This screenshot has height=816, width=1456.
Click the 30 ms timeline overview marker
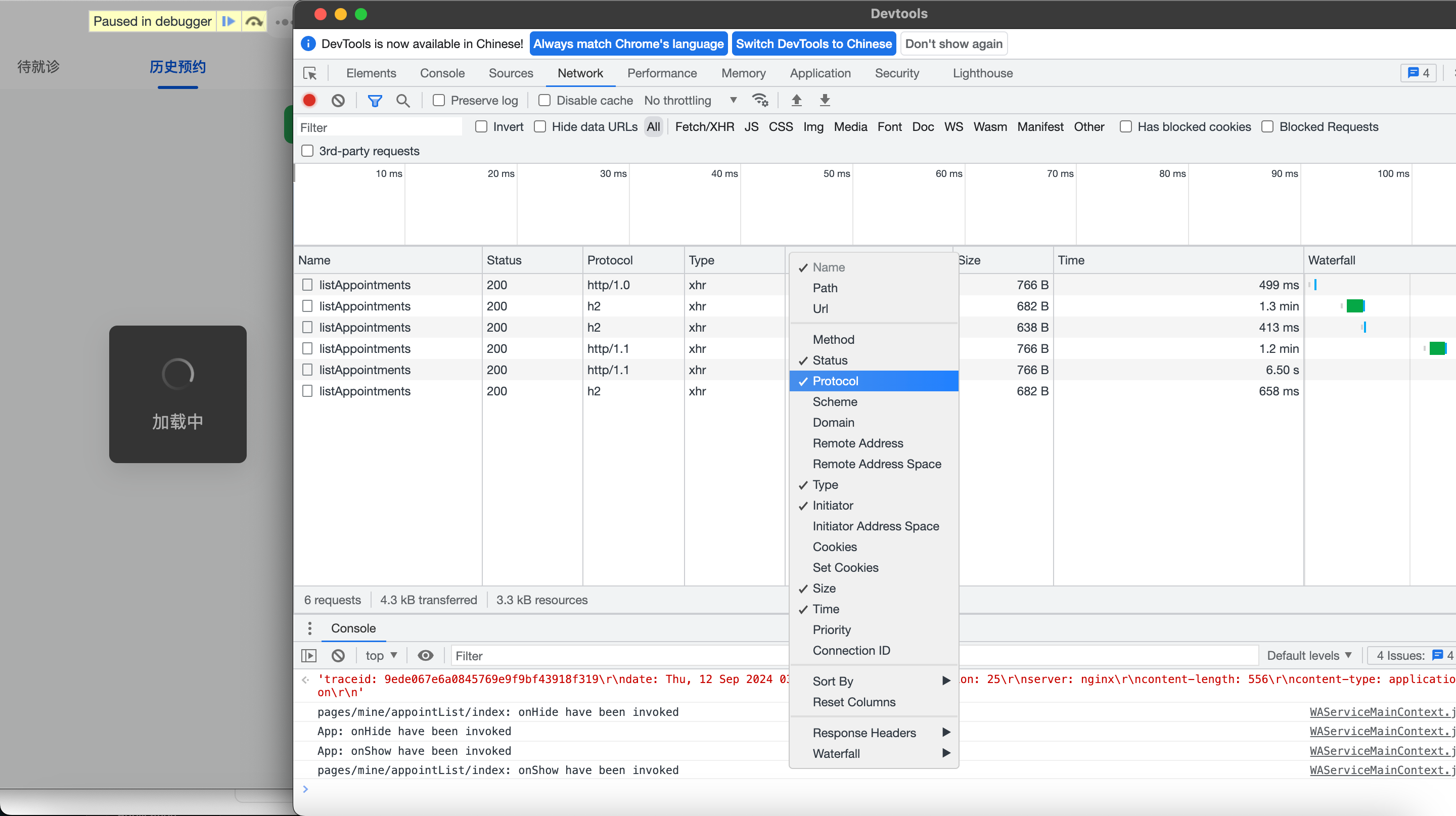pos(613,173)
